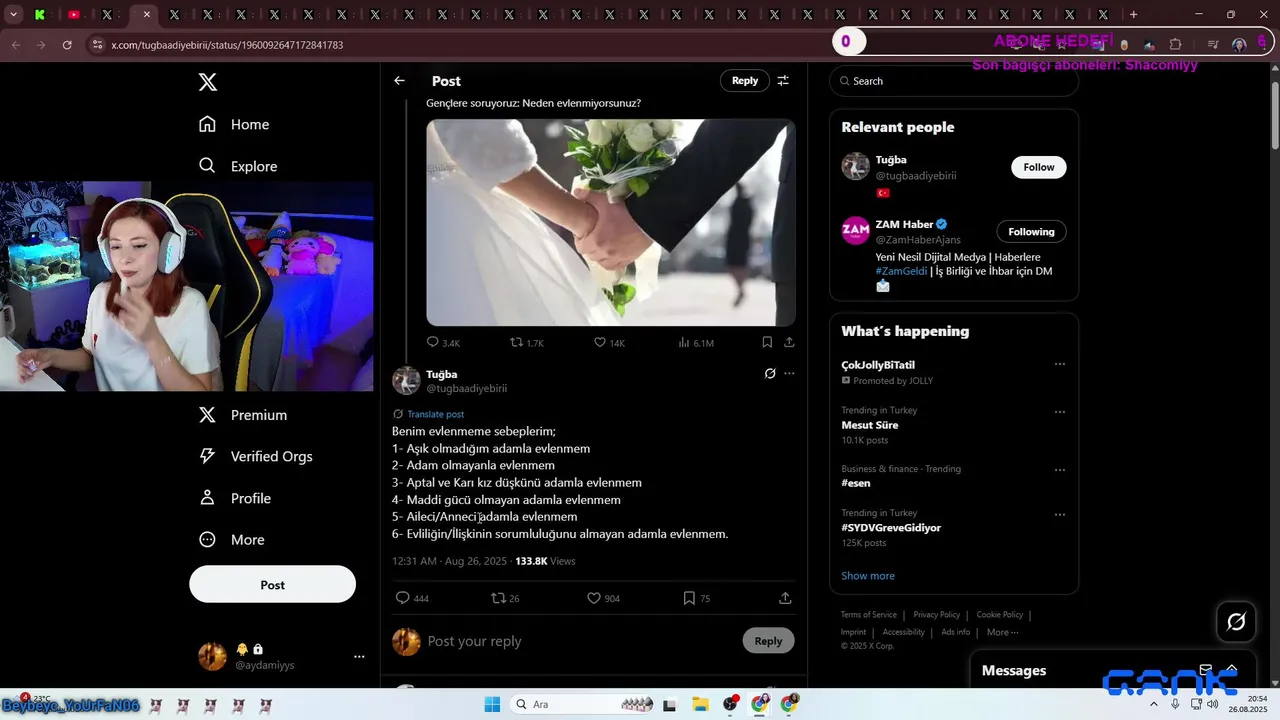This screenshot has height=720, width=1280.
Task: Open File Explorer from the taskbar
Action: 700,705
